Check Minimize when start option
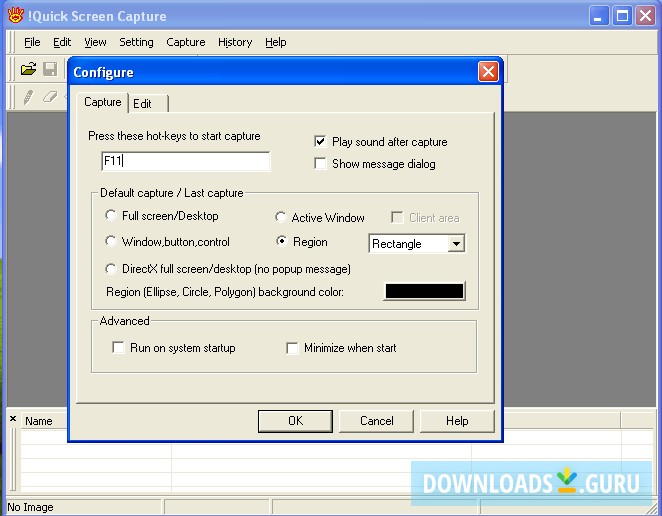 (x=292, y=348)
